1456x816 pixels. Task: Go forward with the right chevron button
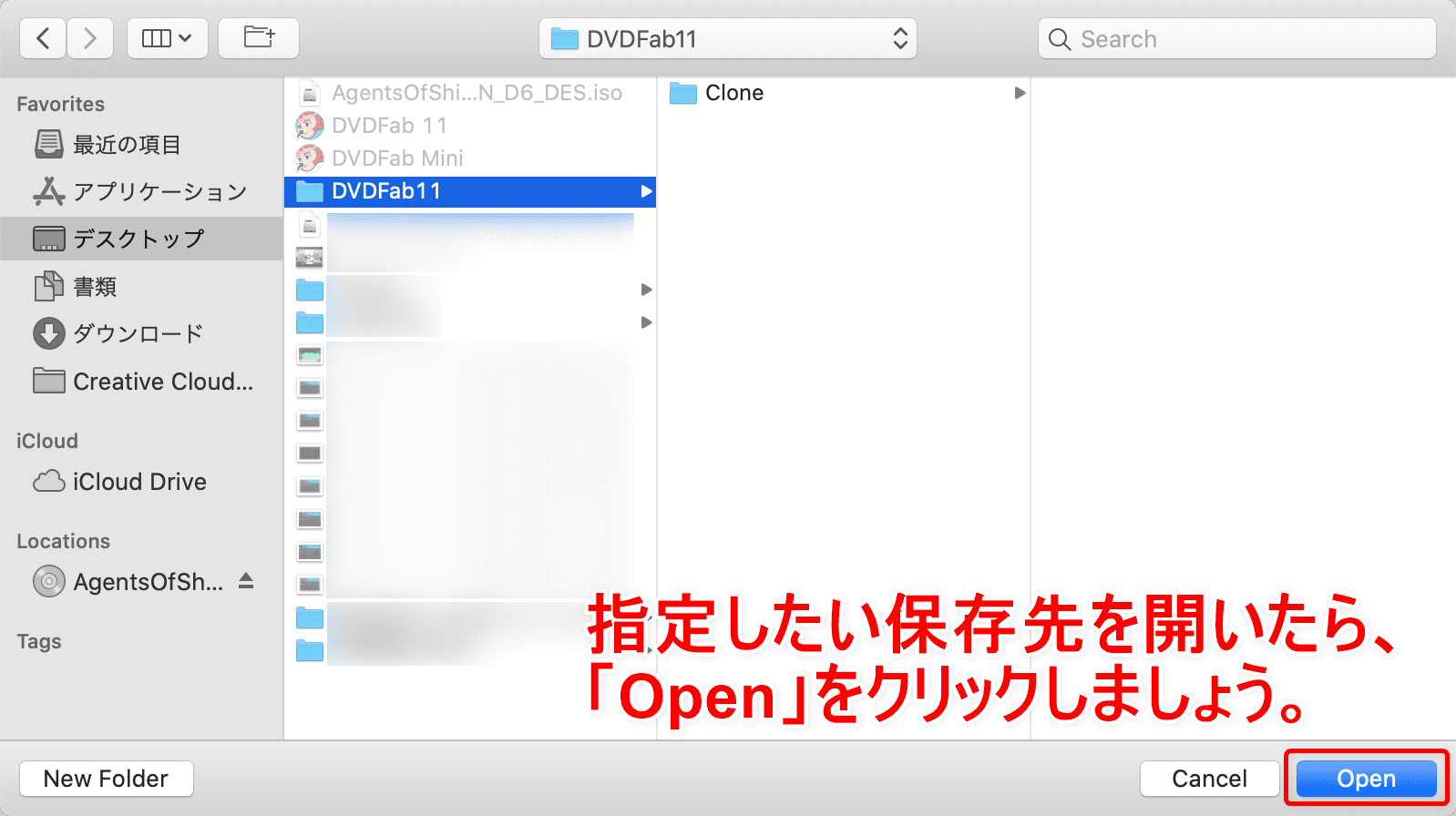click(x=89, y=38)
